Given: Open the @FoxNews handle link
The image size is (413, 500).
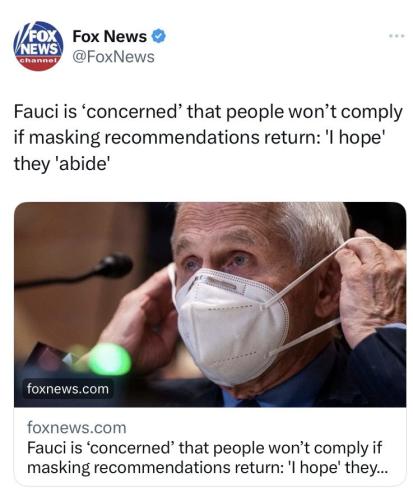Looking at the screenshot, I should (113, 57).
